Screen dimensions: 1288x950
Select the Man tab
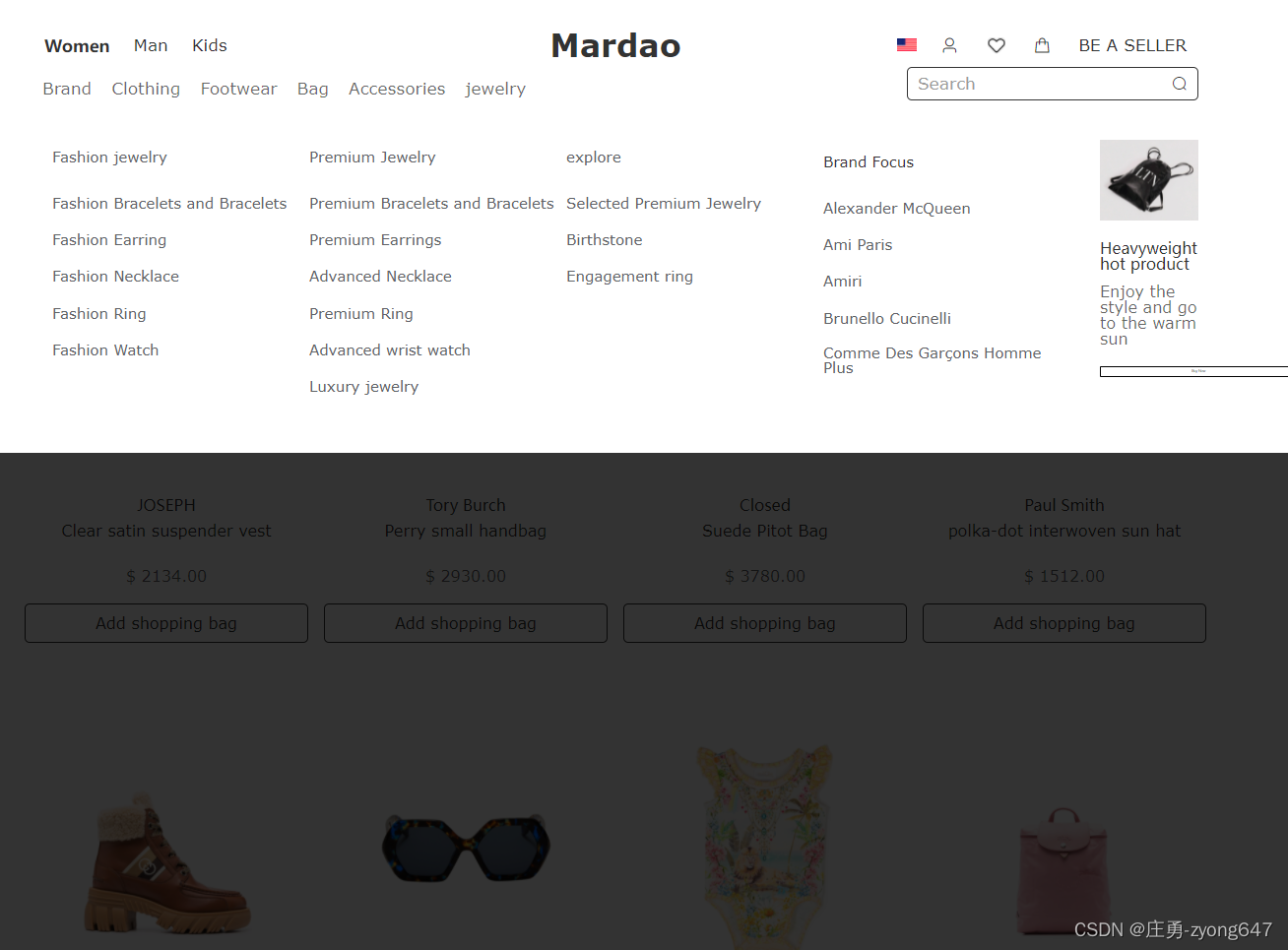click(x=151, y=45)
